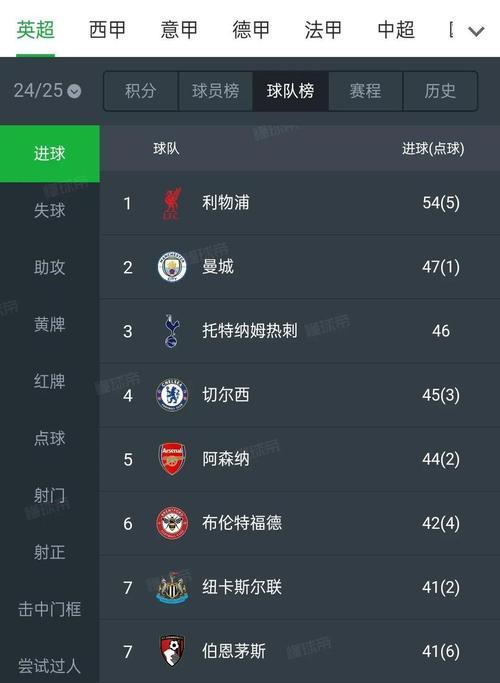Select 黄牌 stat category
This screenshot has height=683, width=500.
point(50,325)
